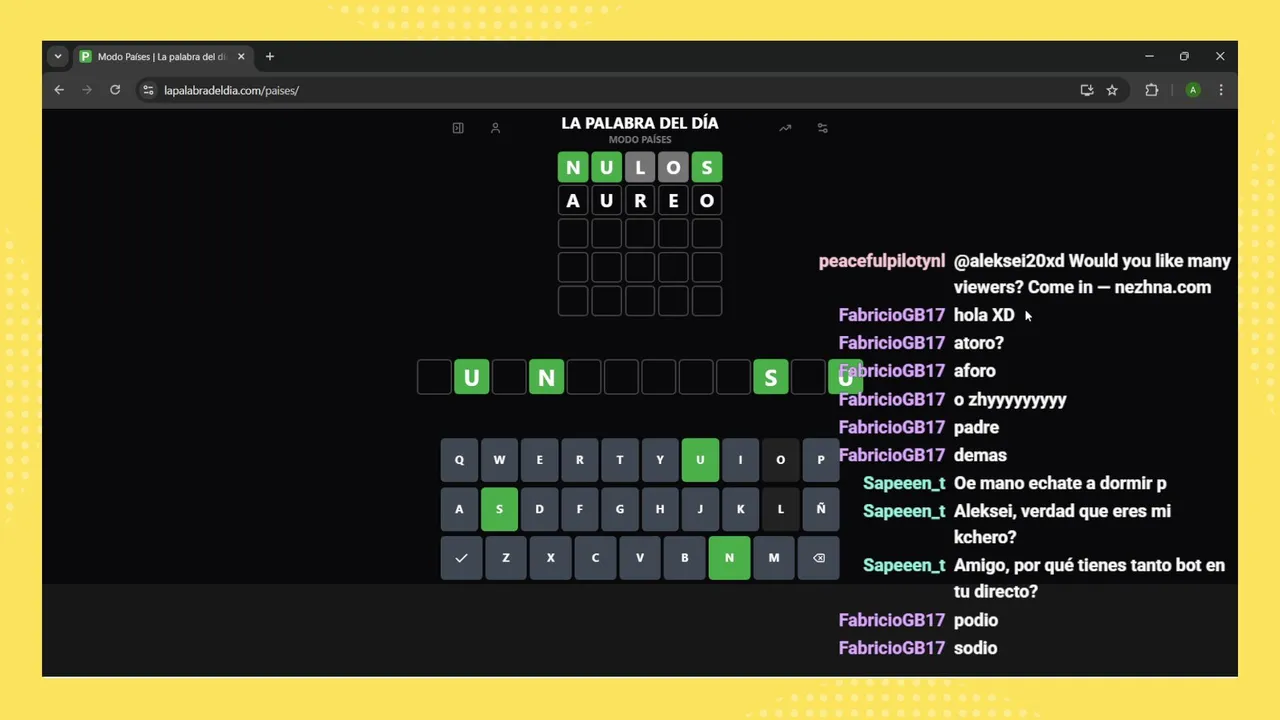
Task: Tap the green U key on keyboard
Action: coord(700,460)
